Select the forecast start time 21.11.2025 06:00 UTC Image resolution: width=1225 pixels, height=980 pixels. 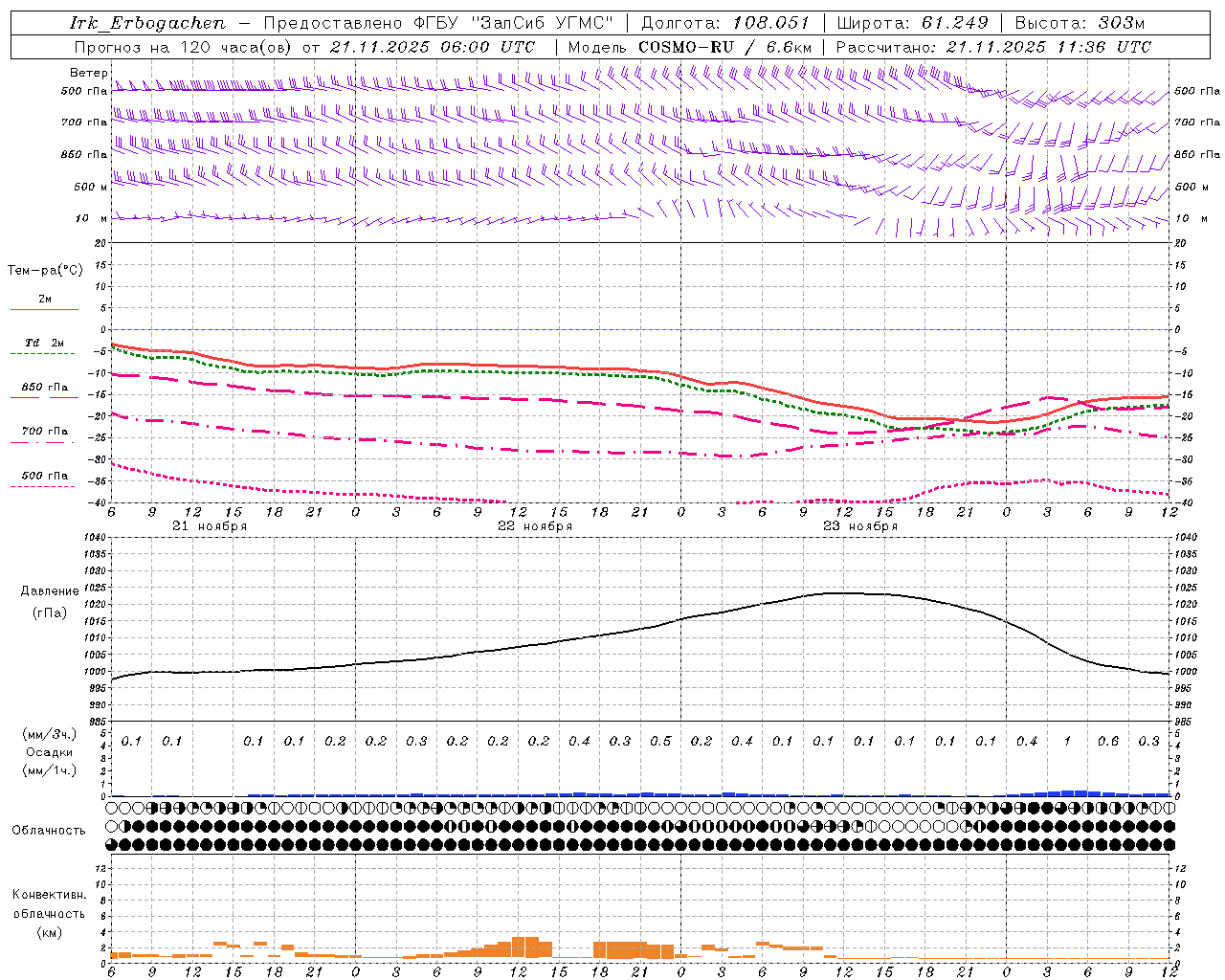(x=433, y=47)
